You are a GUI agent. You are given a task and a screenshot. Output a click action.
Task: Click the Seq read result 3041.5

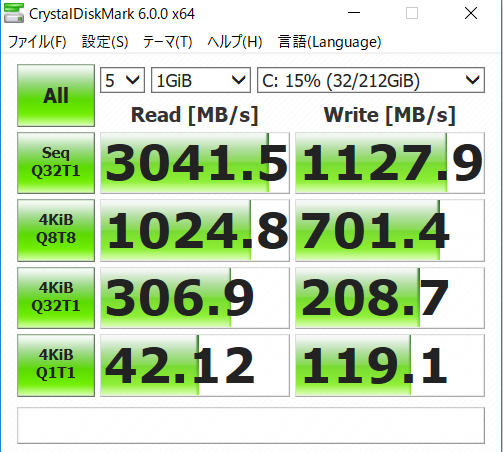tap(195, 163)
